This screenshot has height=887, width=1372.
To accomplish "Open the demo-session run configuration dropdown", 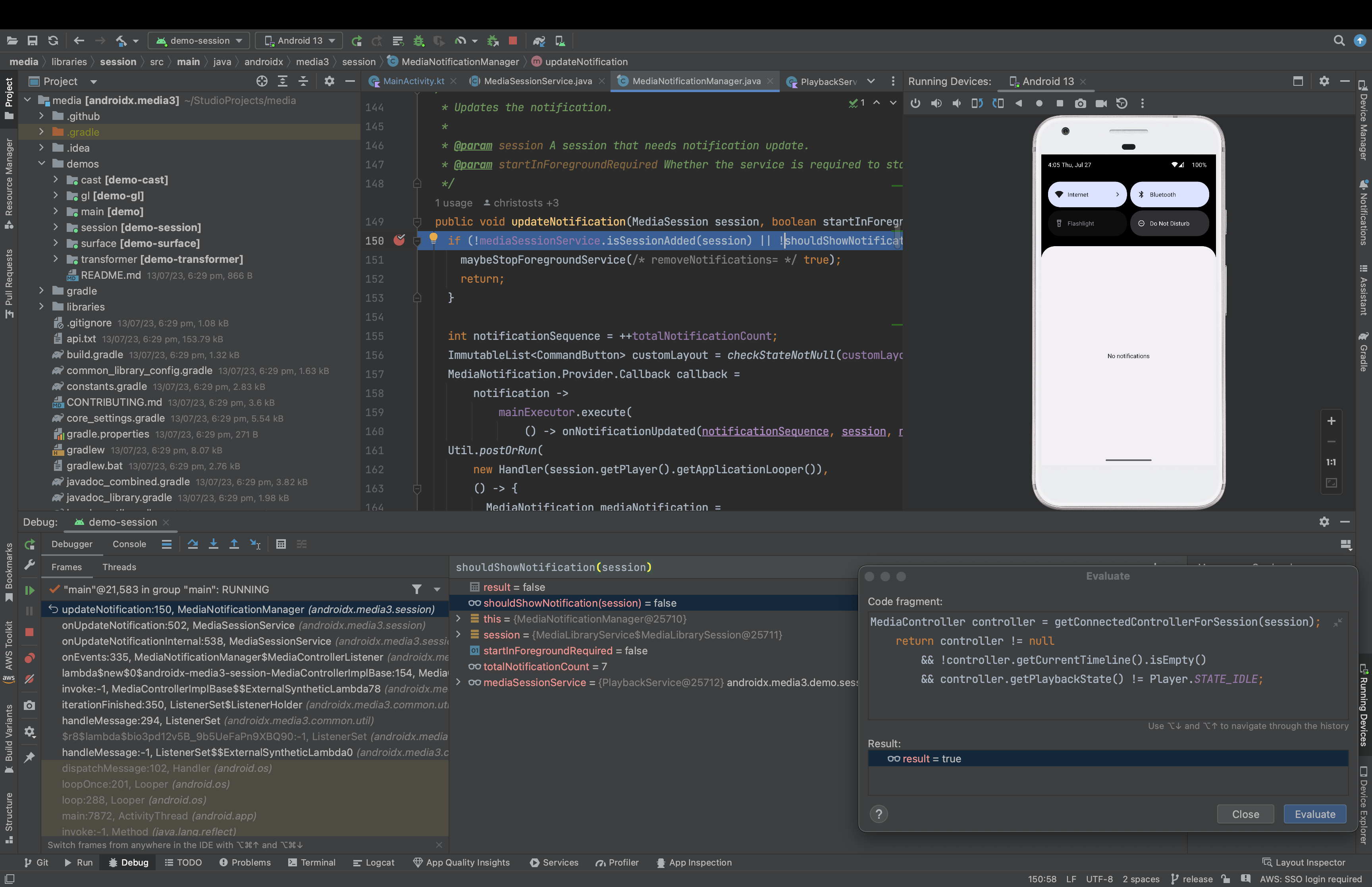I will point(199,41).
